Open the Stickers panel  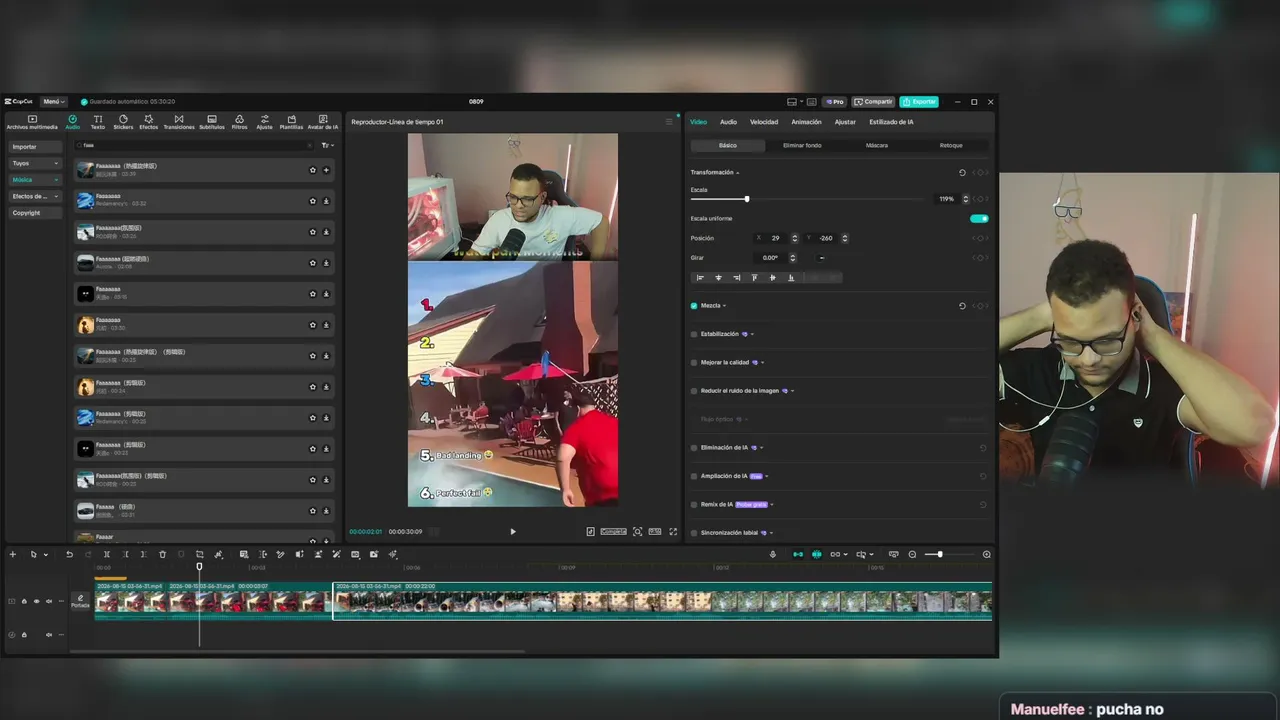123,122
